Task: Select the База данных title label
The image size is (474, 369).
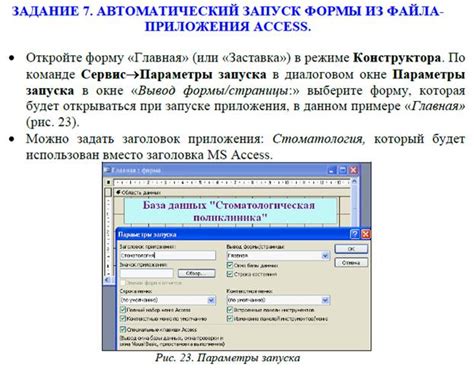Action: click(230, 211)
